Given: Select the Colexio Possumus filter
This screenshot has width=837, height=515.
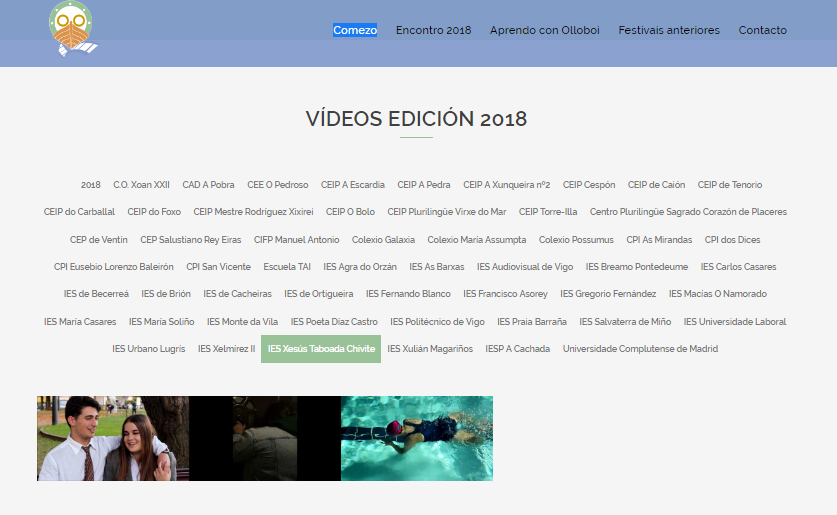Looking at the screenshot, I should (576, 240).
